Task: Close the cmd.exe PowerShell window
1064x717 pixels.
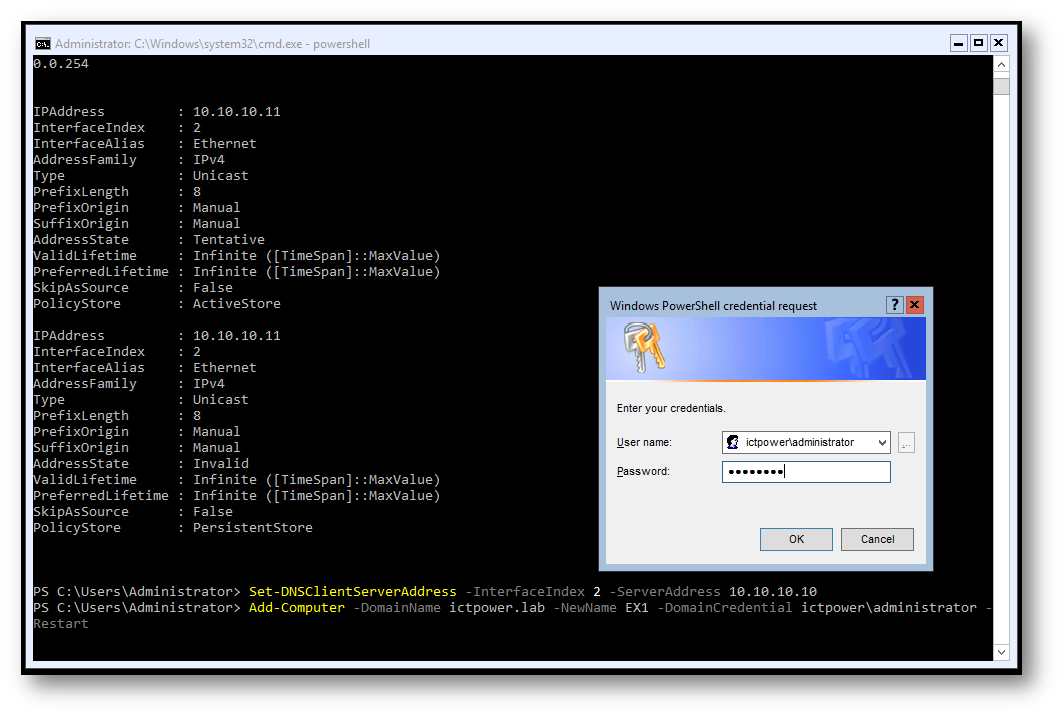Action: click(998, 43)
